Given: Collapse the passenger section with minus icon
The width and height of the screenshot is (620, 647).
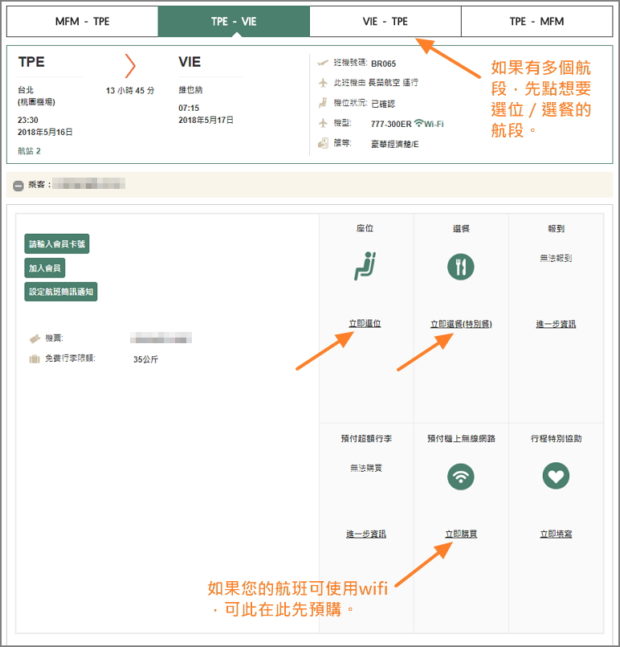Looking at the screenshot, I should point(18,186).
